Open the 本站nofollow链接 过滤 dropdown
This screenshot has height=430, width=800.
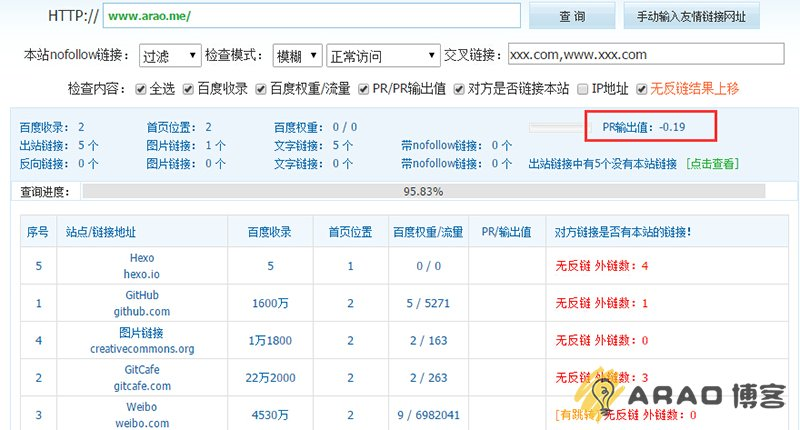click(170, 56)
